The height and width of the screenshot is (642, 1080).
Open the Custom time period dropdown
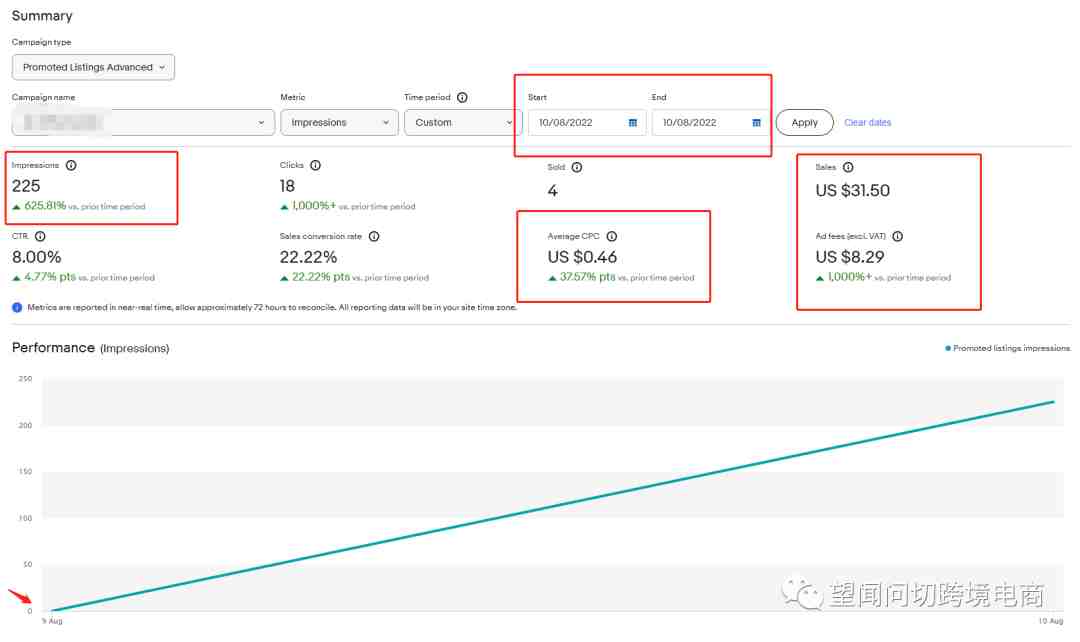coord(463,123)
